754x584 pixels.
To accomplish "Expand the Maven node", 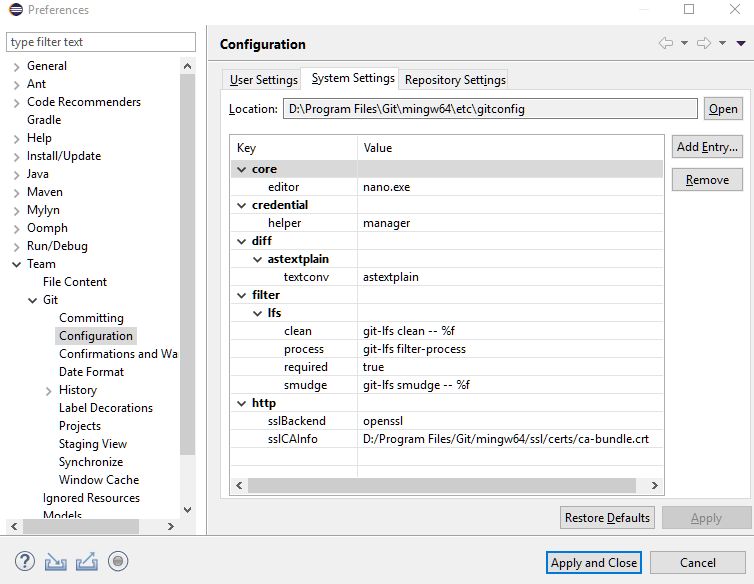I will (16, 193).
